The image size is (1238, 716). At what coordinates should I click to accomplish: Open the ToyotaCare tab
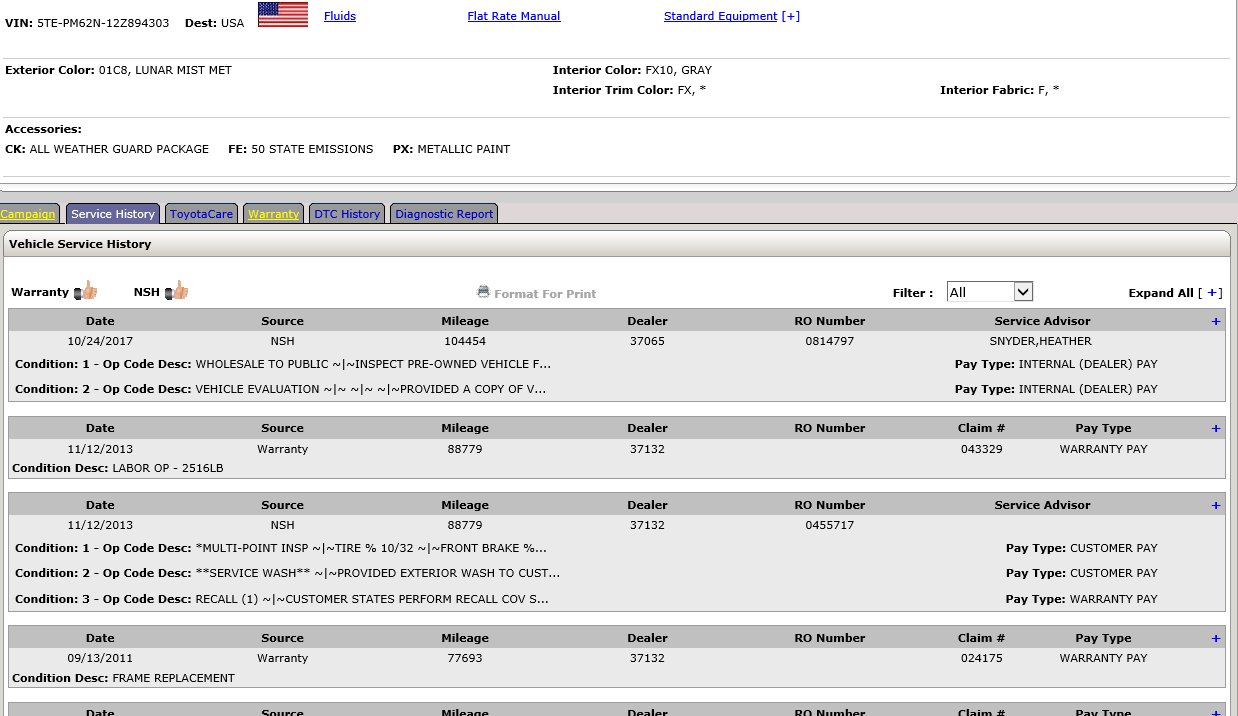pyautogui.click(x=201, y=214)
